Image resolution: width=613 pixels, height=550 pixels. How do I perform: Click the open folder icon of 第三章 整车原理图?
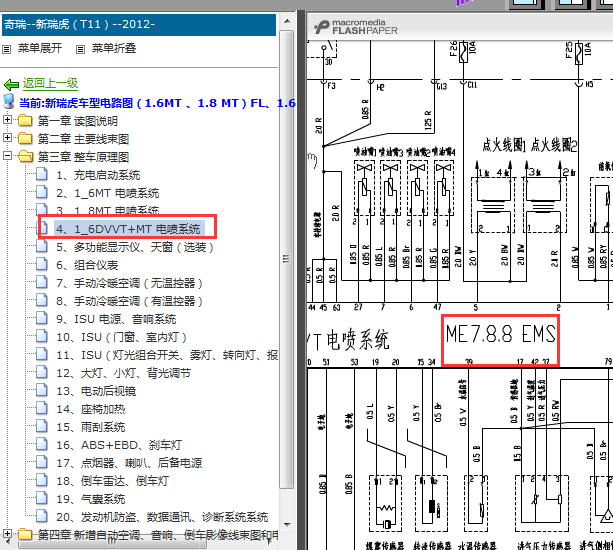click(26, 156)
